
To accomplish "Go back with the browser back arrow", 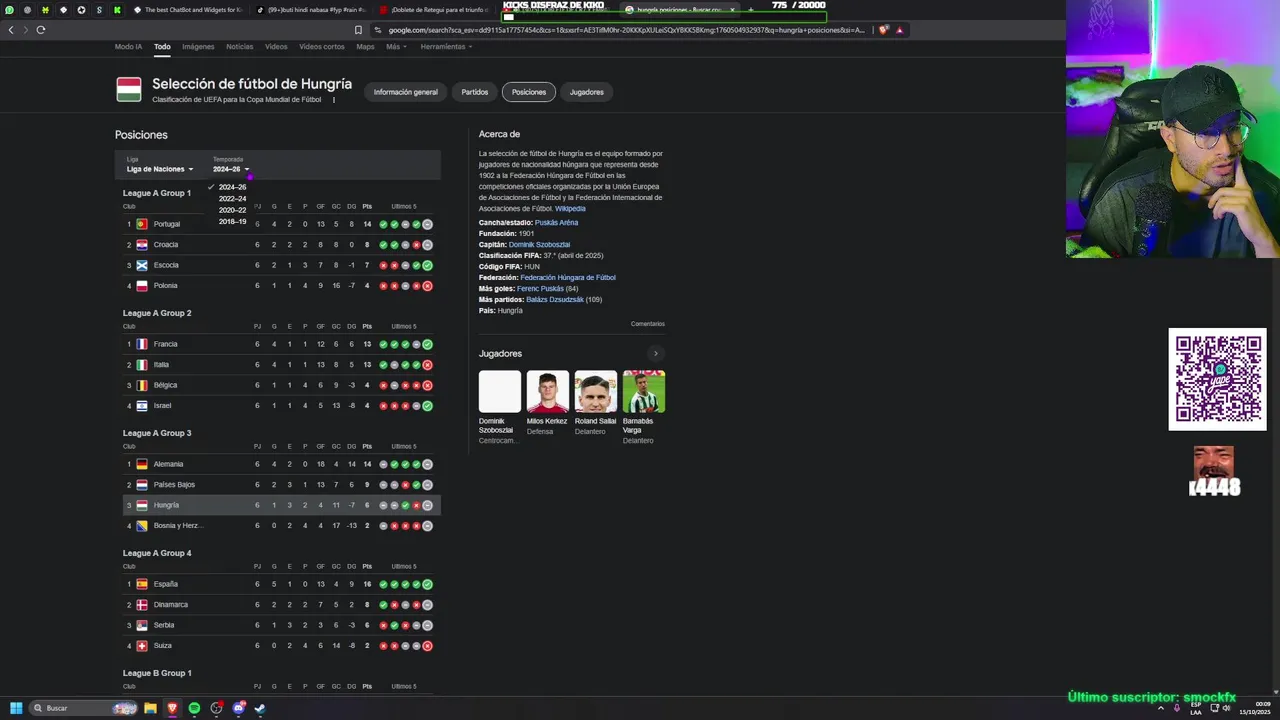I will (x=11, y=30).
